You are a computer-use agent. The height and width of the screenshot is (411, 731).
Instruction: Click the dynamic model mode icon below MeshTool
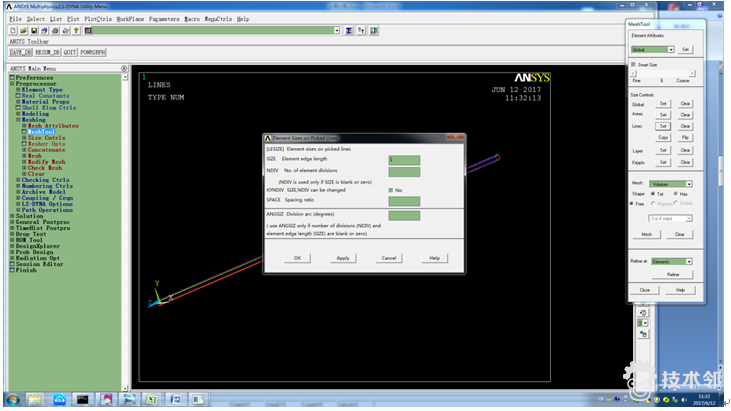[643, 313]
